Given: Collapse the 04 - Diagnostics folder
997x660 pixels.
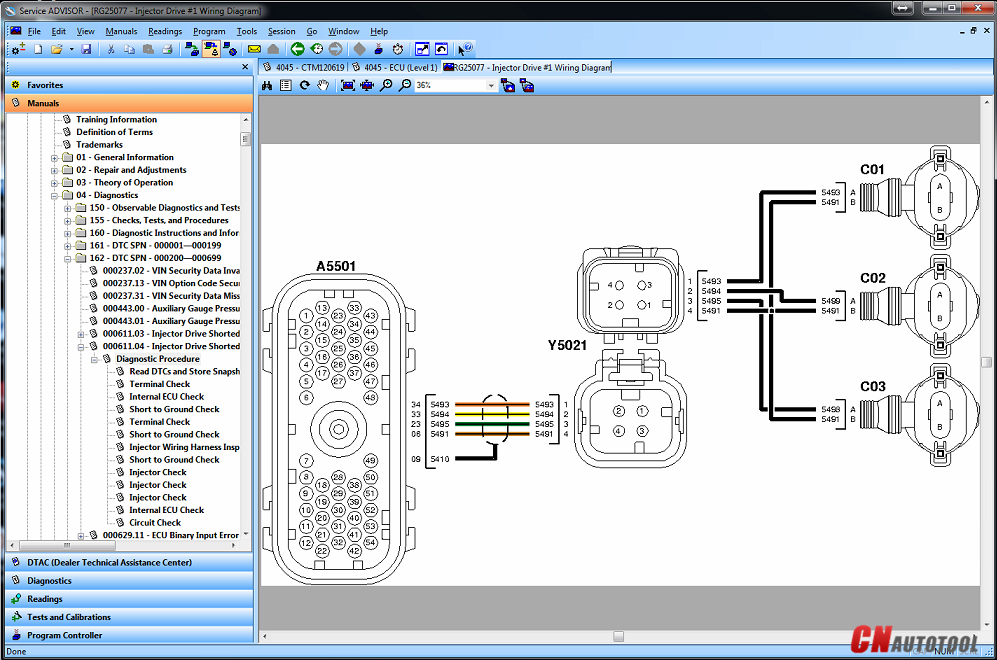Looking at the screenshot, I should 55,196.
